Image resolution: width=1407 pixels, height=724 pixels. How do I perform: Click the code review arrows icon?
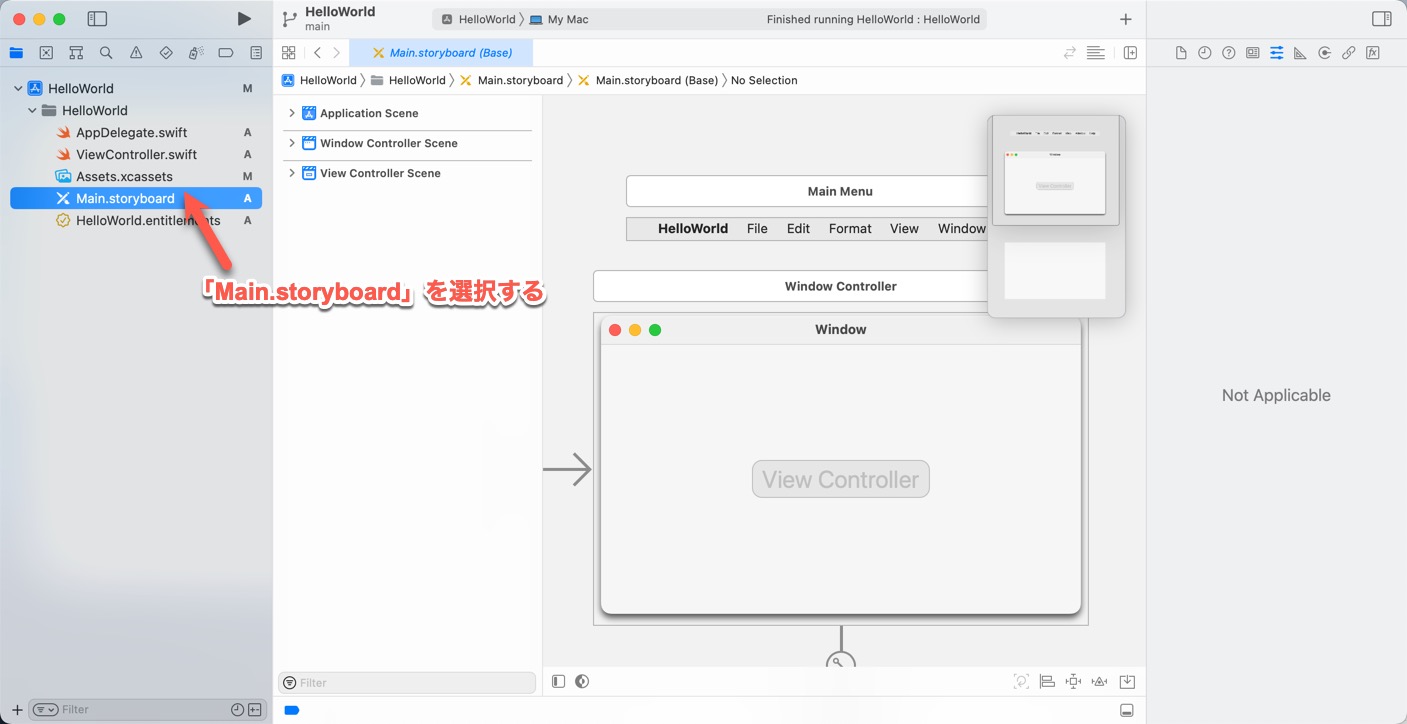1070,53
